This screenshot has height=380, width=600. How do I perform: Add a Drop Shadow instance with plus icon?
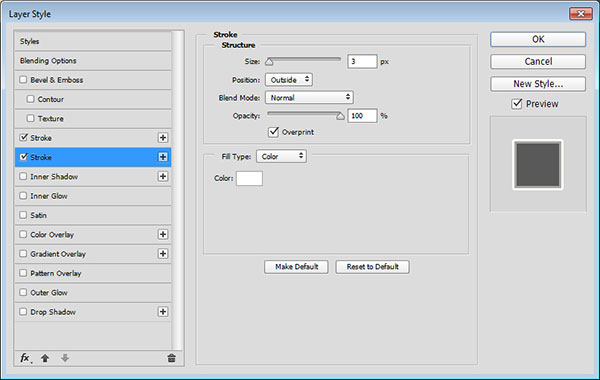click(163, 312)
